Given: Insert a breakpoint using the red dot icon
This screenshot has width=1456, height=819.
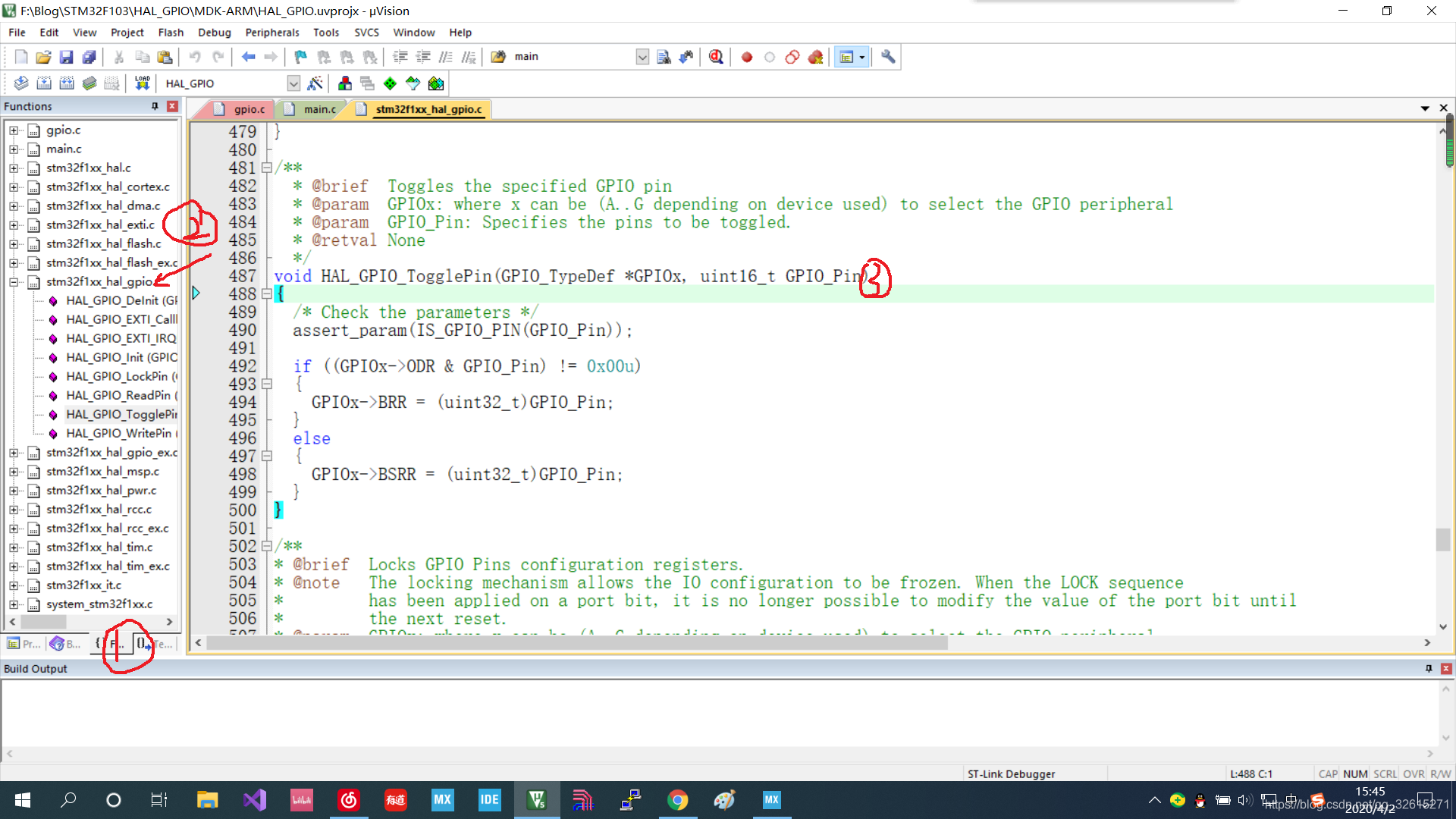Looking at the screenshot, I should tap(747, 57).
